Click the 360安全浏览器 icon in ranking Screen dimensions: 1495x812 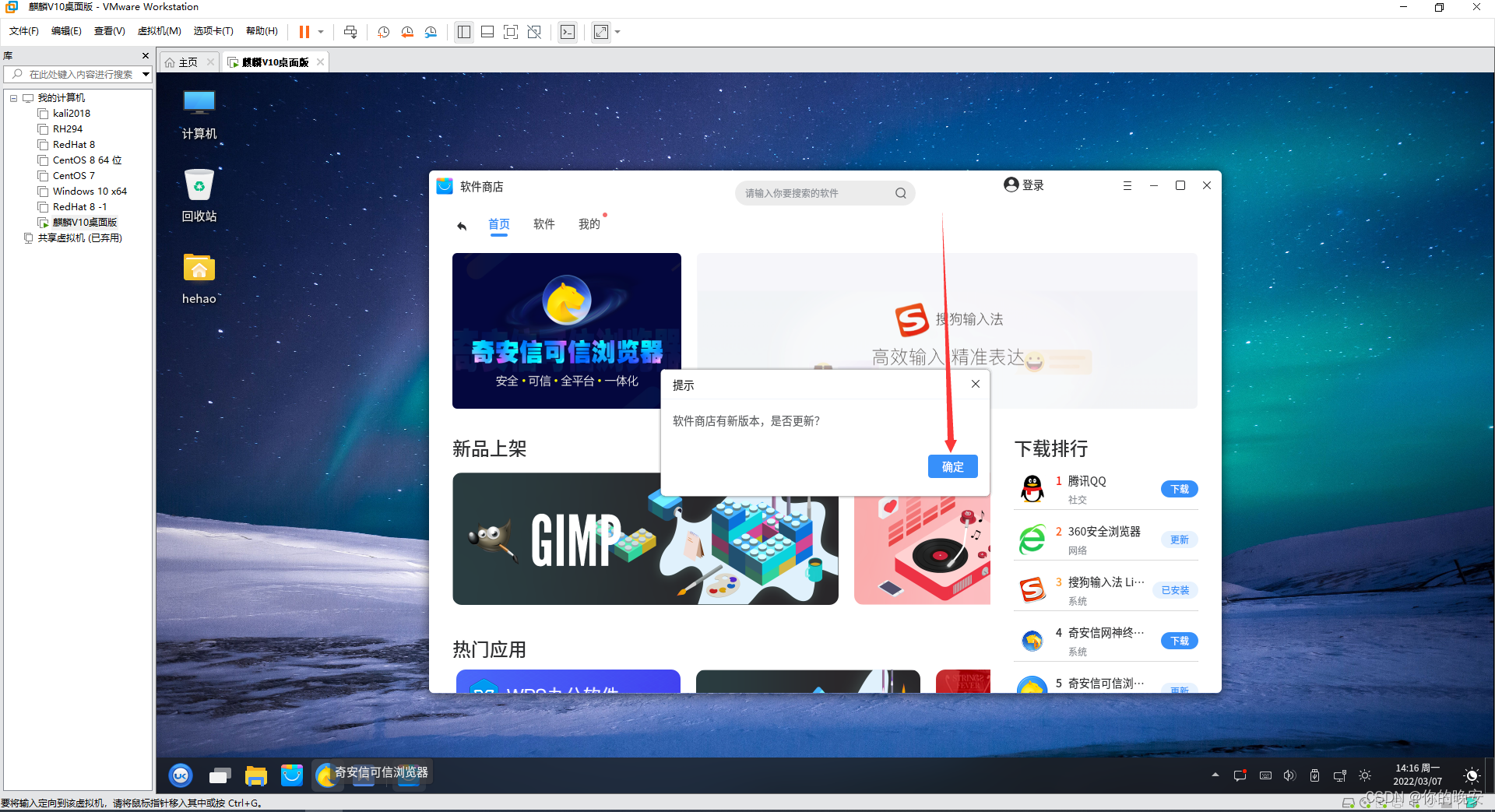pyautogui.click(x=1032, y=540)
